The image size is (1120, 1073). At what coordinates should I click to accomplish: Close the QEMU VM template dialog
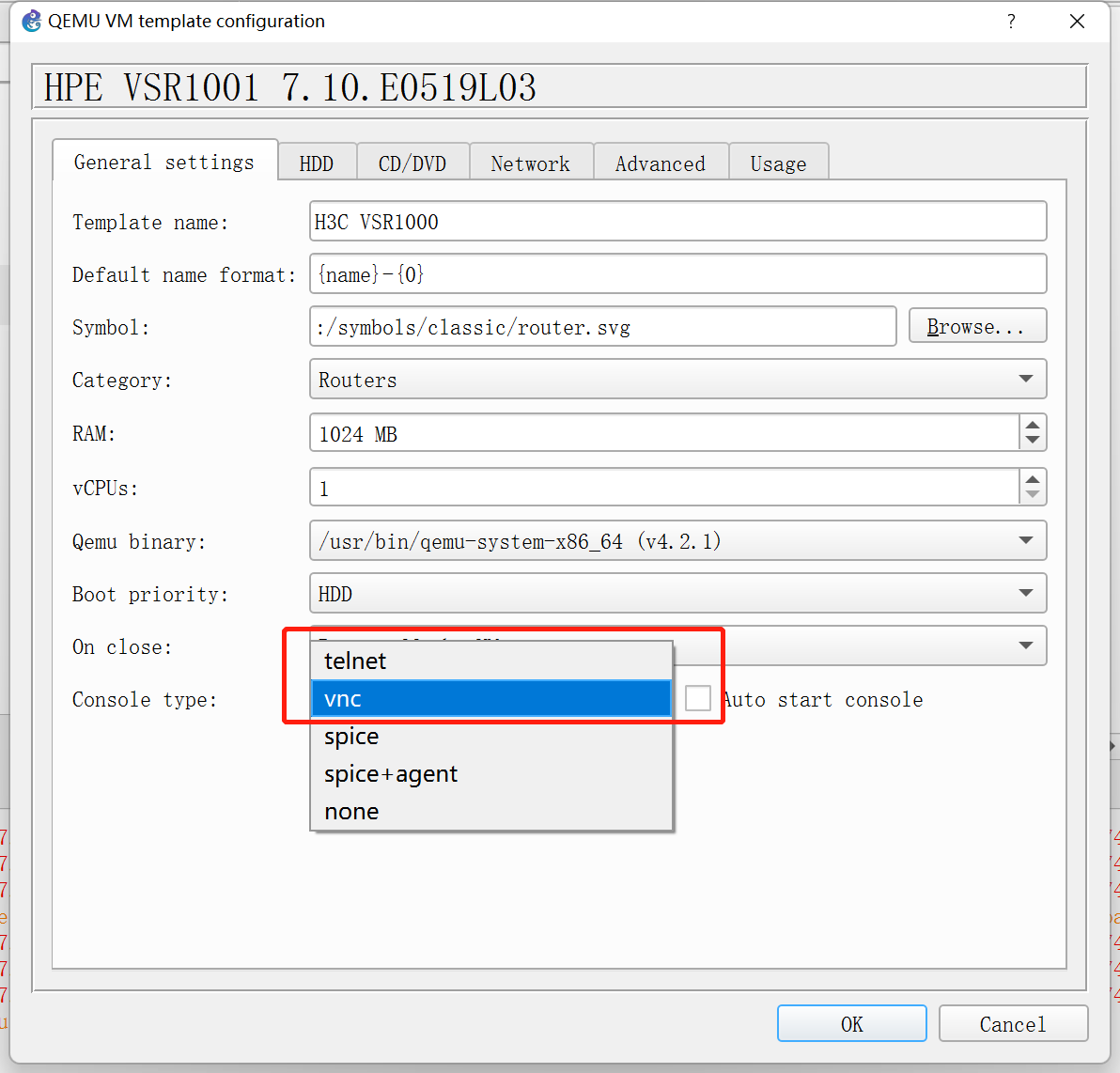point(1077,22)
